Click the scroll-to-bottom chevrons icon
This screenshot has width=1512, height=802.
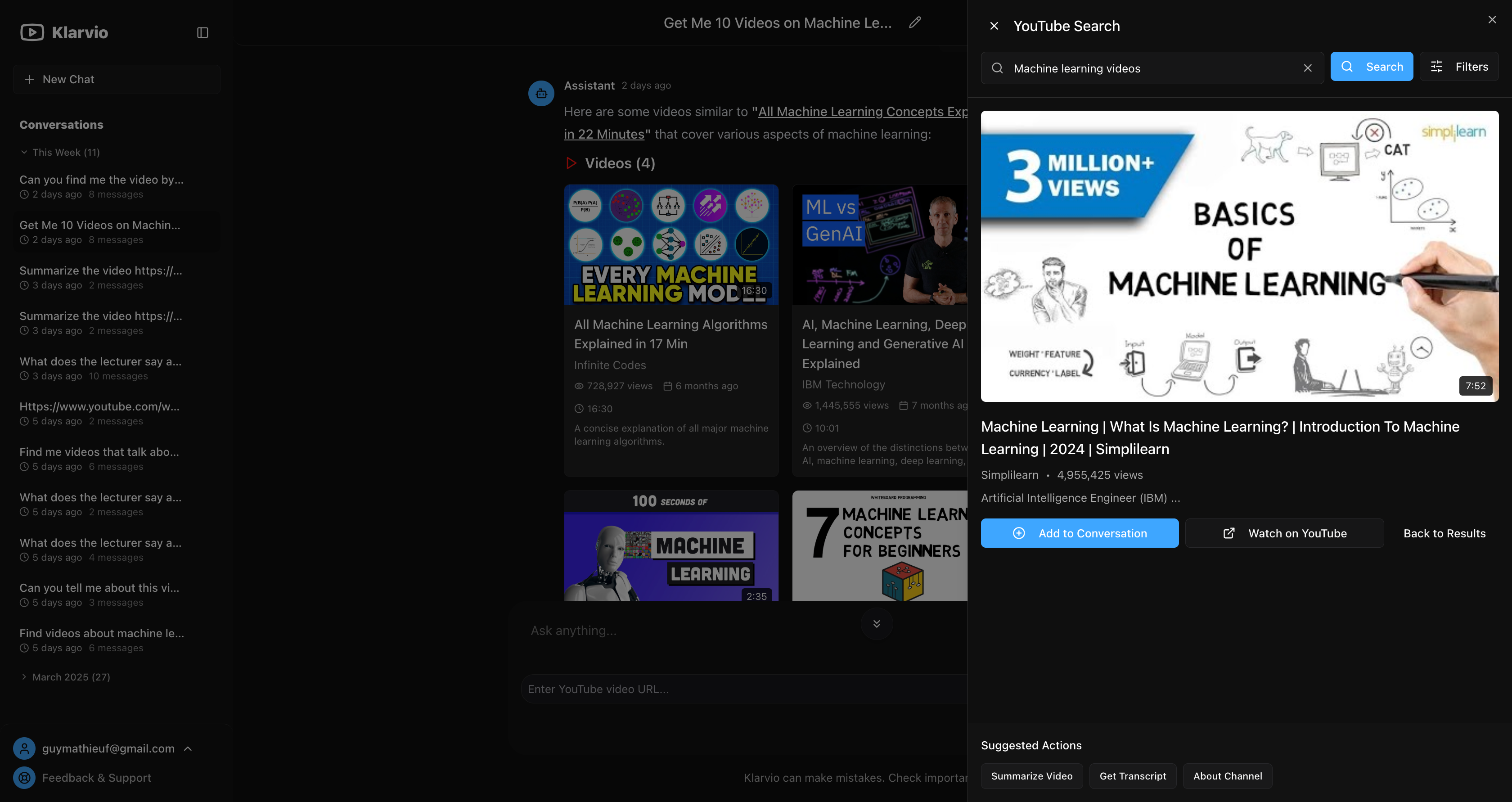pyautogui.click(x=876, y=623)
